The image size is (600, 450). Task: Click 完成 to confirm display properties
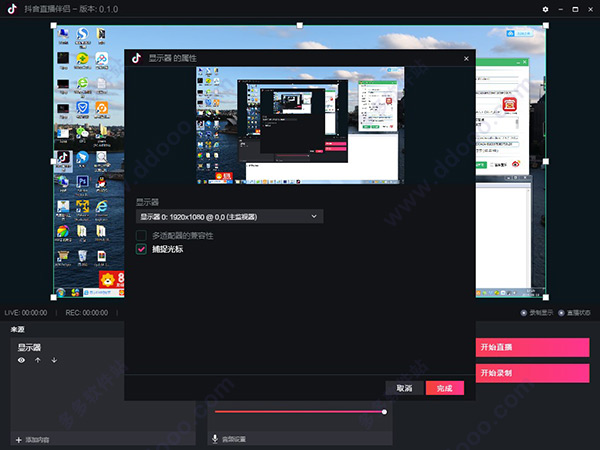445,388
